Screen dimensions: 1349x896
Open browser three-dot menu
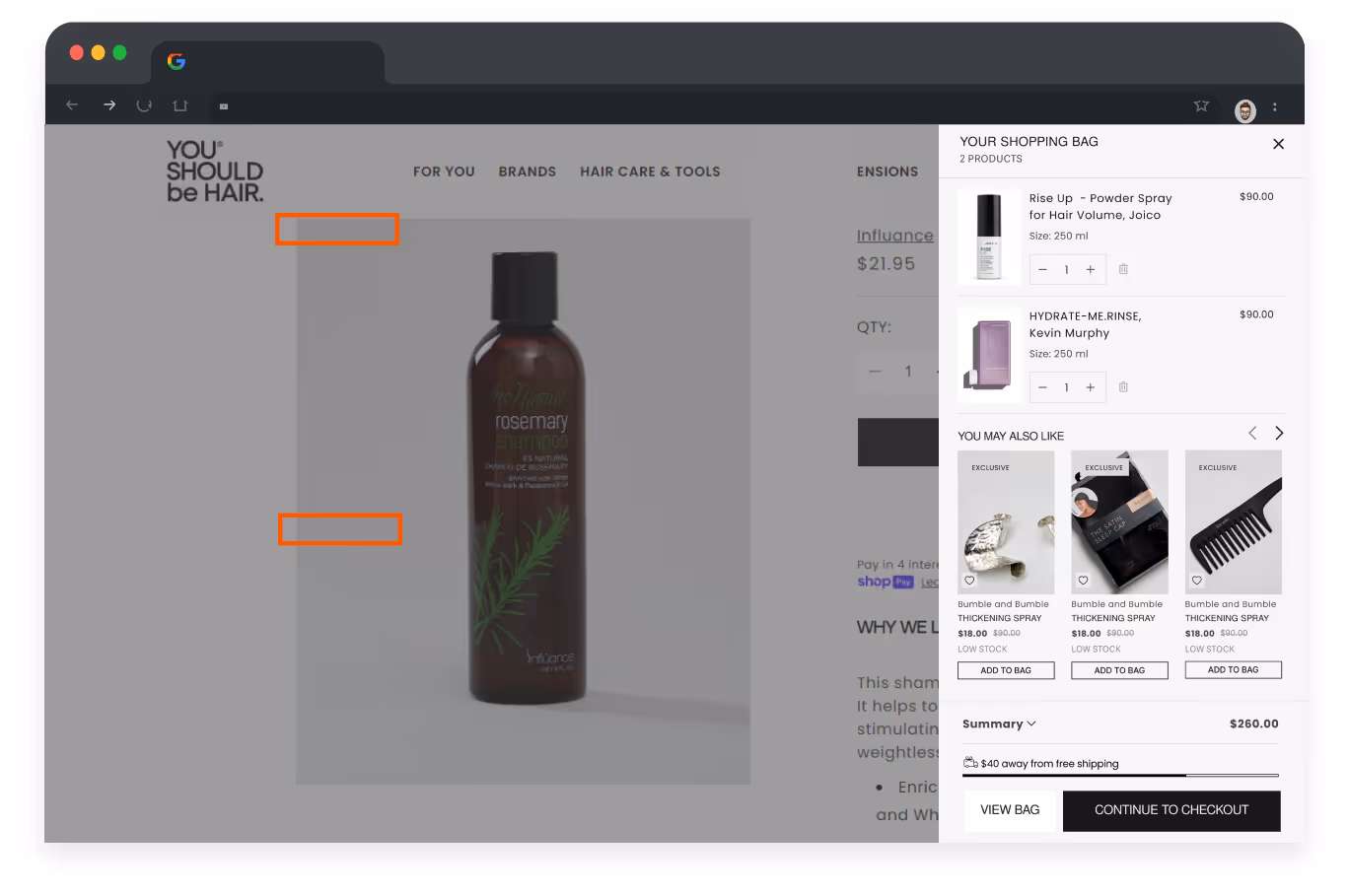click(1275, 107)
